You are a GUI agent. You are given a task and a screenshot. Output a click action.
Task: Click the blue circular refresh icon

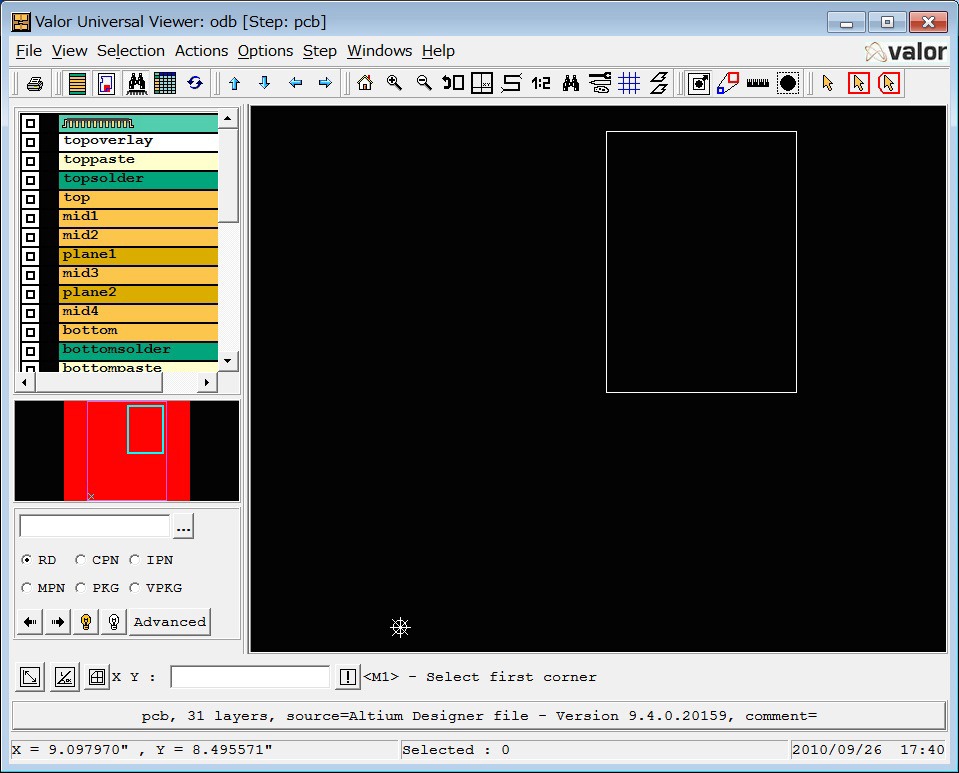pyautogui.click(x=195, y=83)
